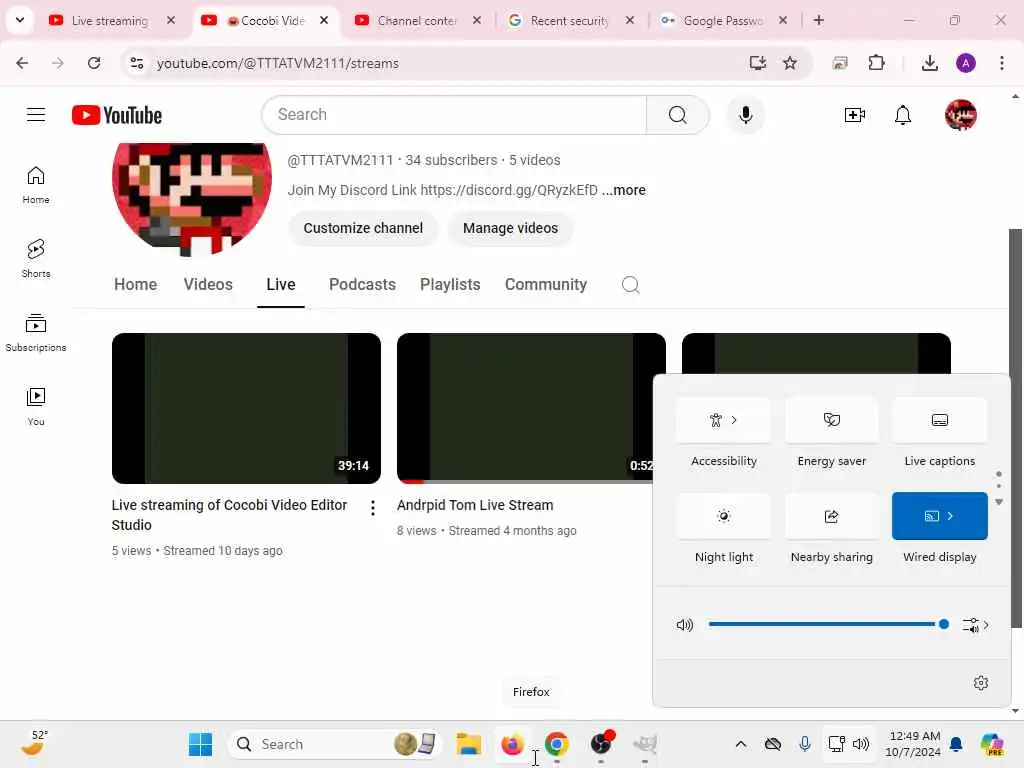This screenshot has width=1024, height=768.
Task: Open the YouTube account avatar menu
Action: tap(960, 115)
